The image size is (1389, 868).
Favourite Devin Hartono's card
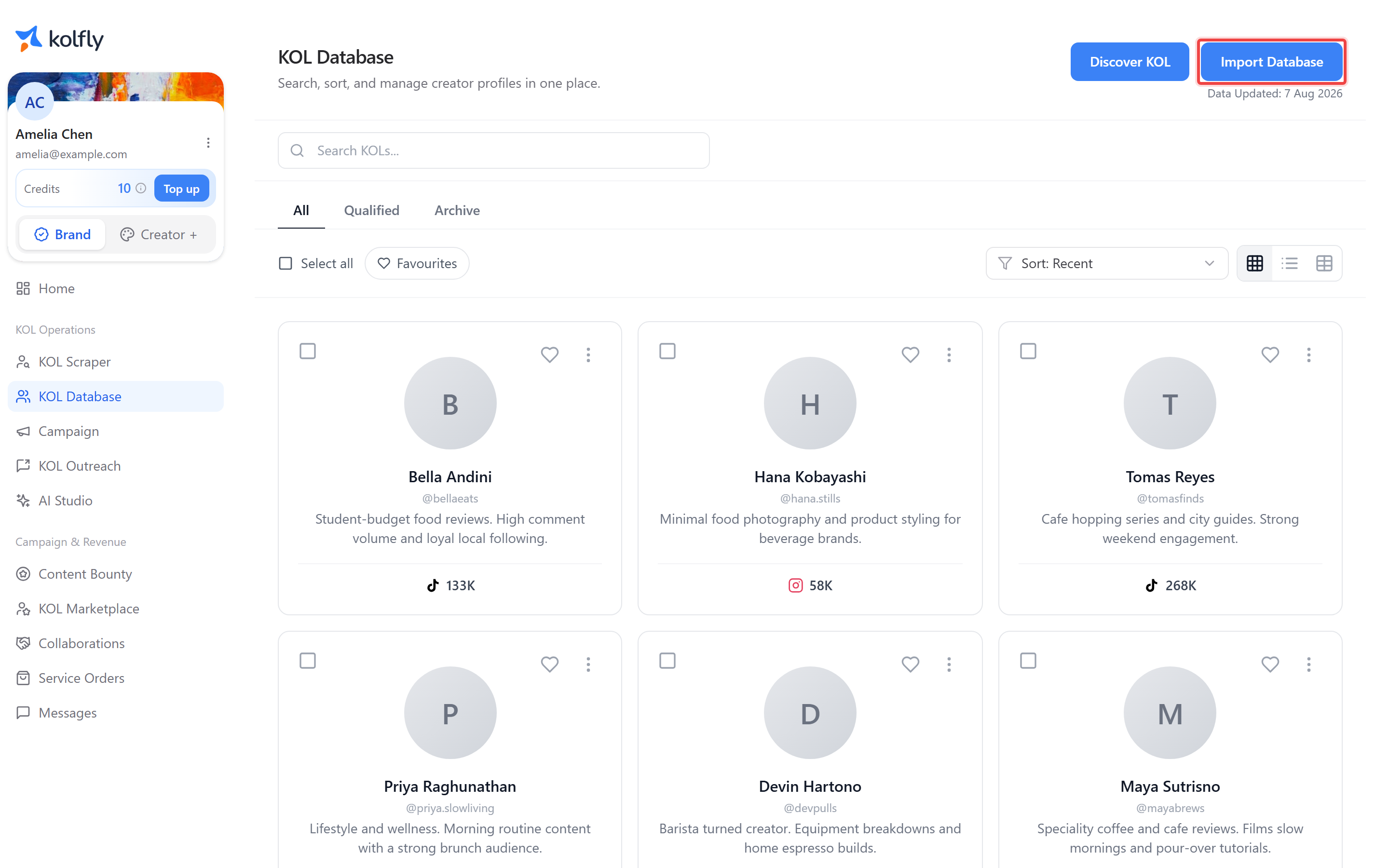[x=910, y=664]
